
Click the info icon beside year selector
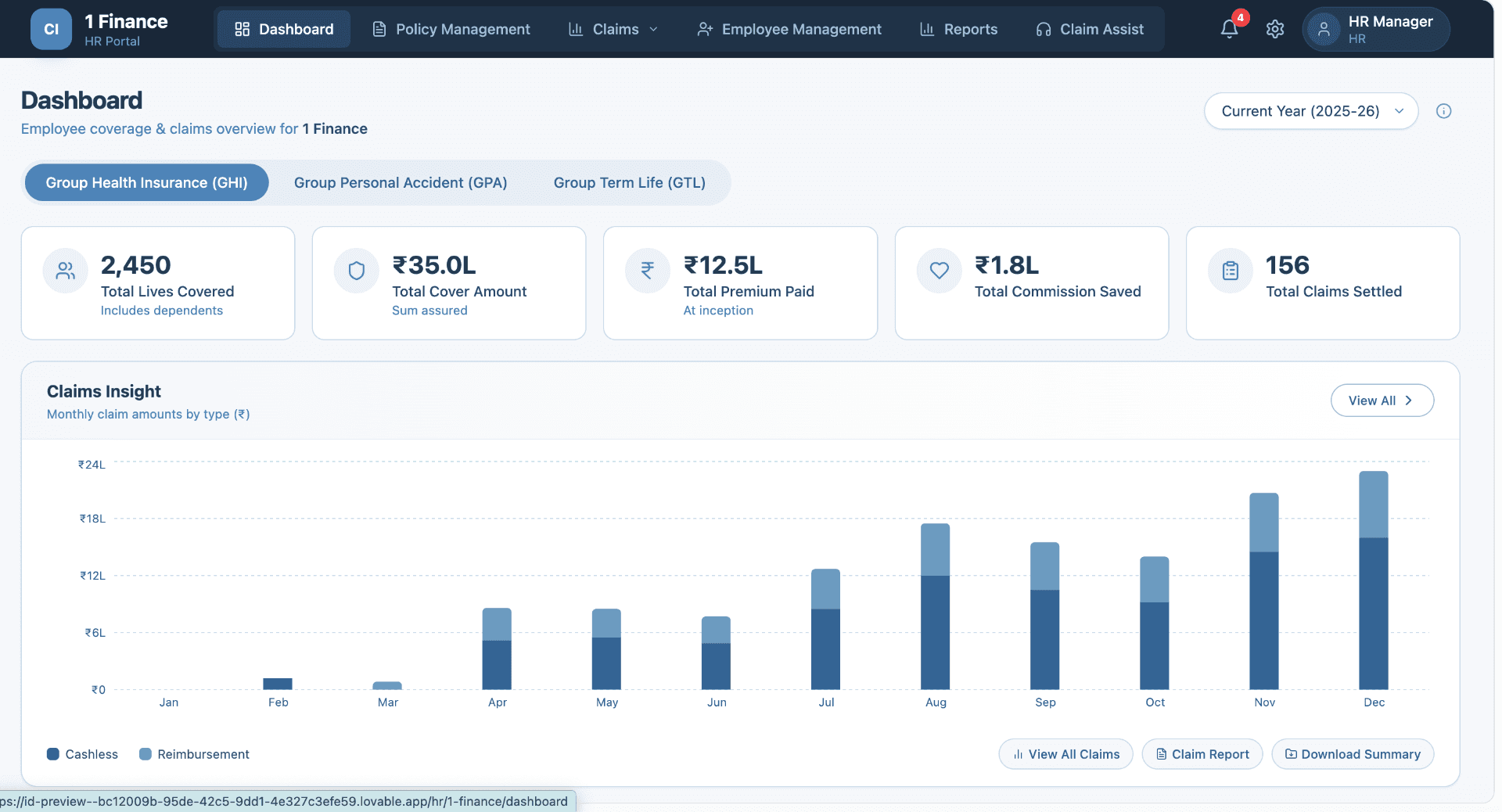click(x=1443, y=111)
